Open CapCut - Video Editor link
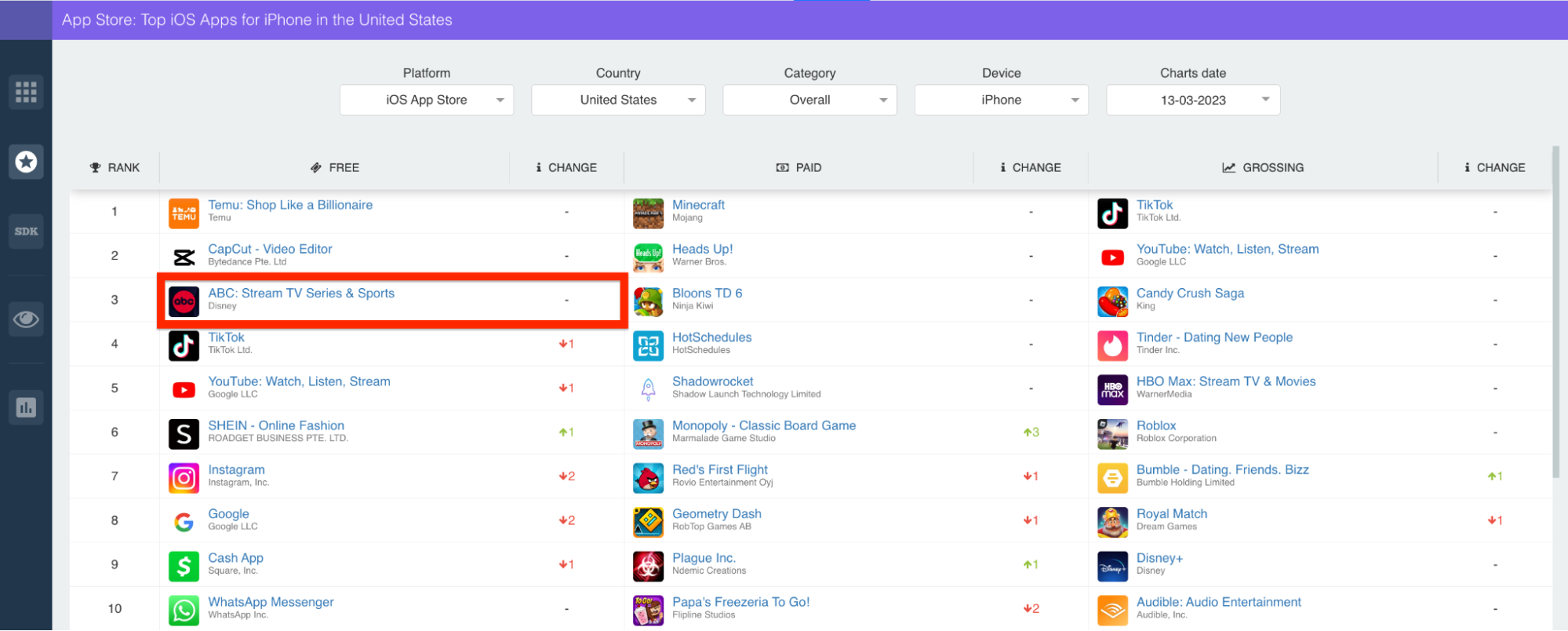Screen dimensions: 1568x631 [x=270, y=249]
